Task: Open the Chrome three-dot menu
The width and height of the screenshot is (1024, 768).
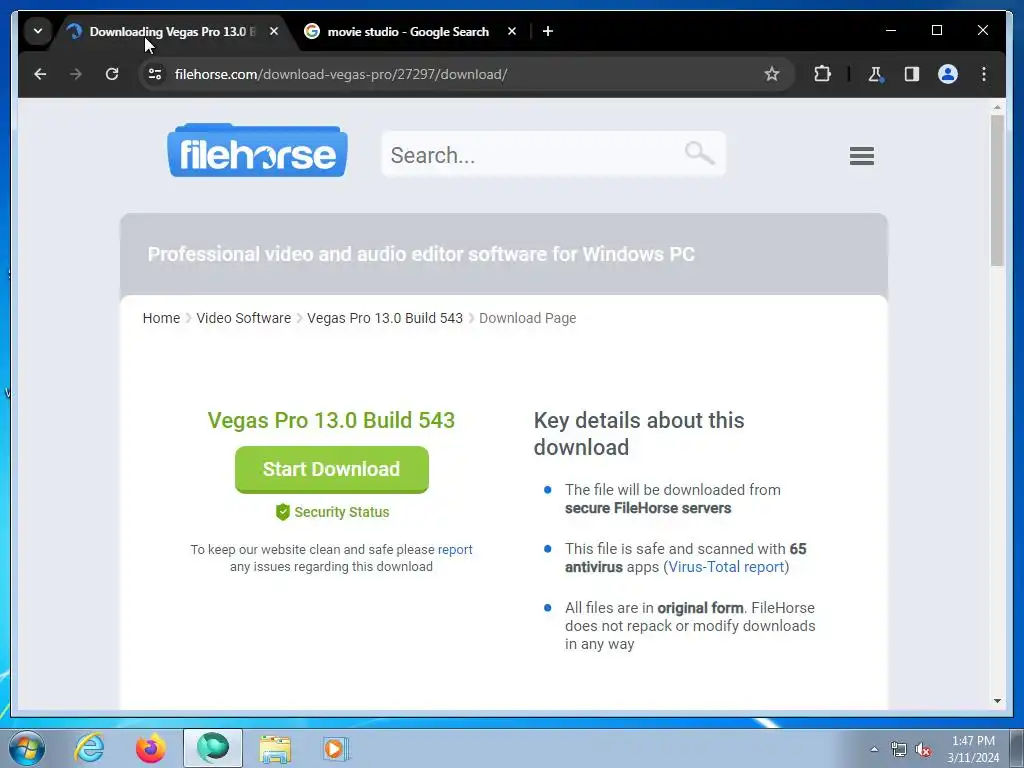Action: pyautogui.click(x=984, y=74)
